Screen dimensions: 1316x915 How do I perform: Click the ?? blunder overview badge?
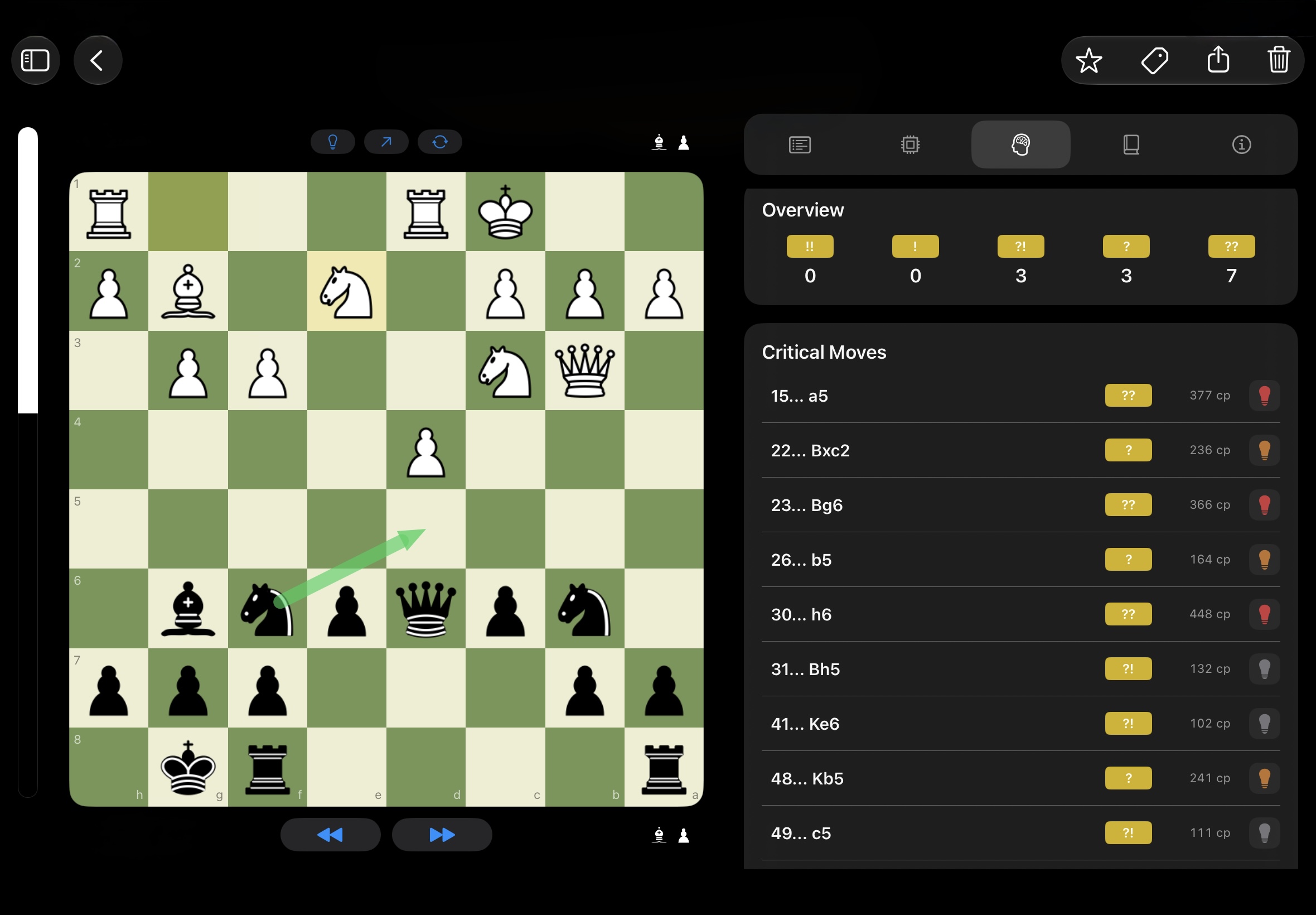1231,247
